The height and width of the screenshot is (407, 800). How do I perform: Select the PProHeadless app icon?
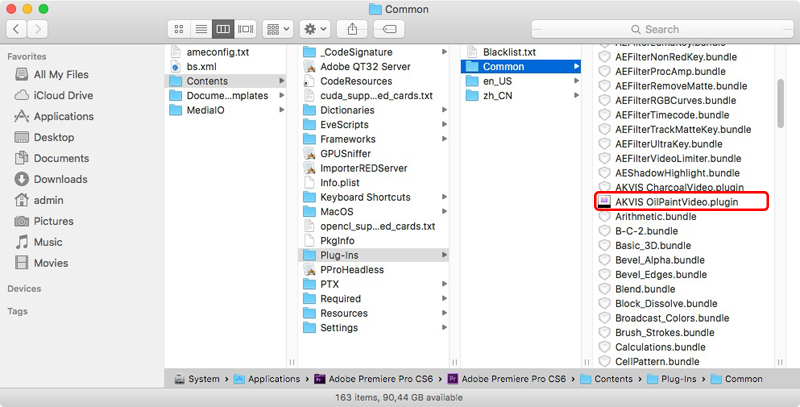coord(309,269)
